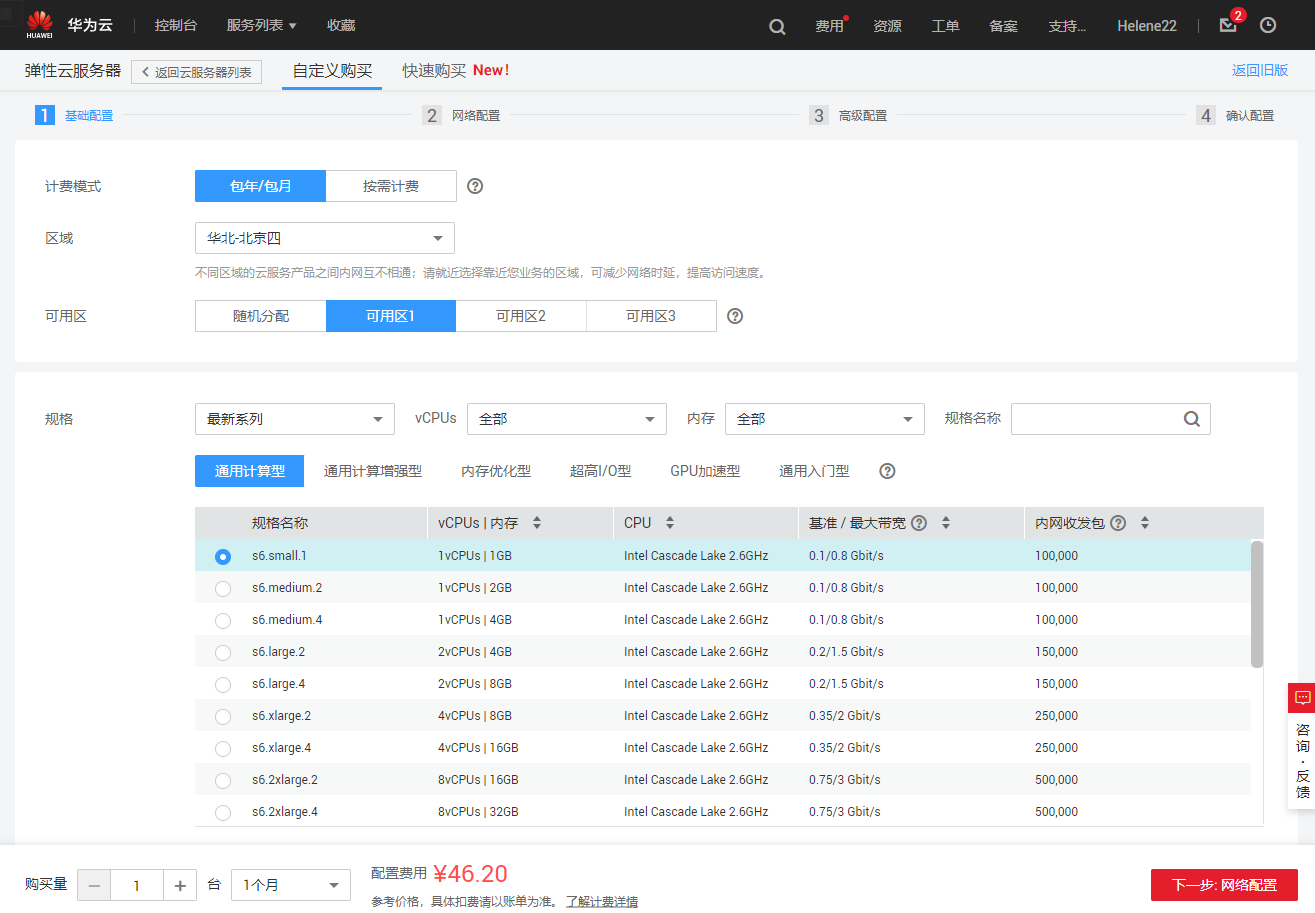Open the 服务列表 dropdown menu

pos(261,25)
